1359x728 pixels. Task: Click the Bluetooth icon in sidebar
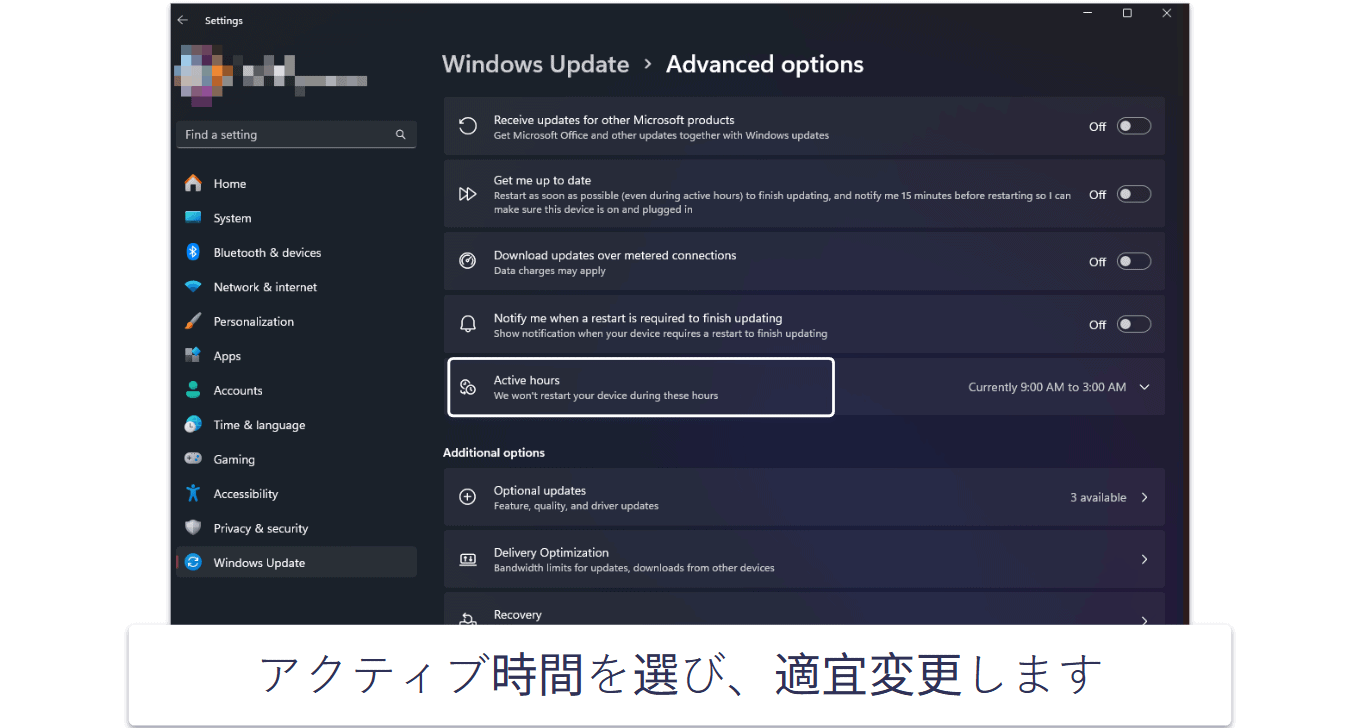click(193, 252)
